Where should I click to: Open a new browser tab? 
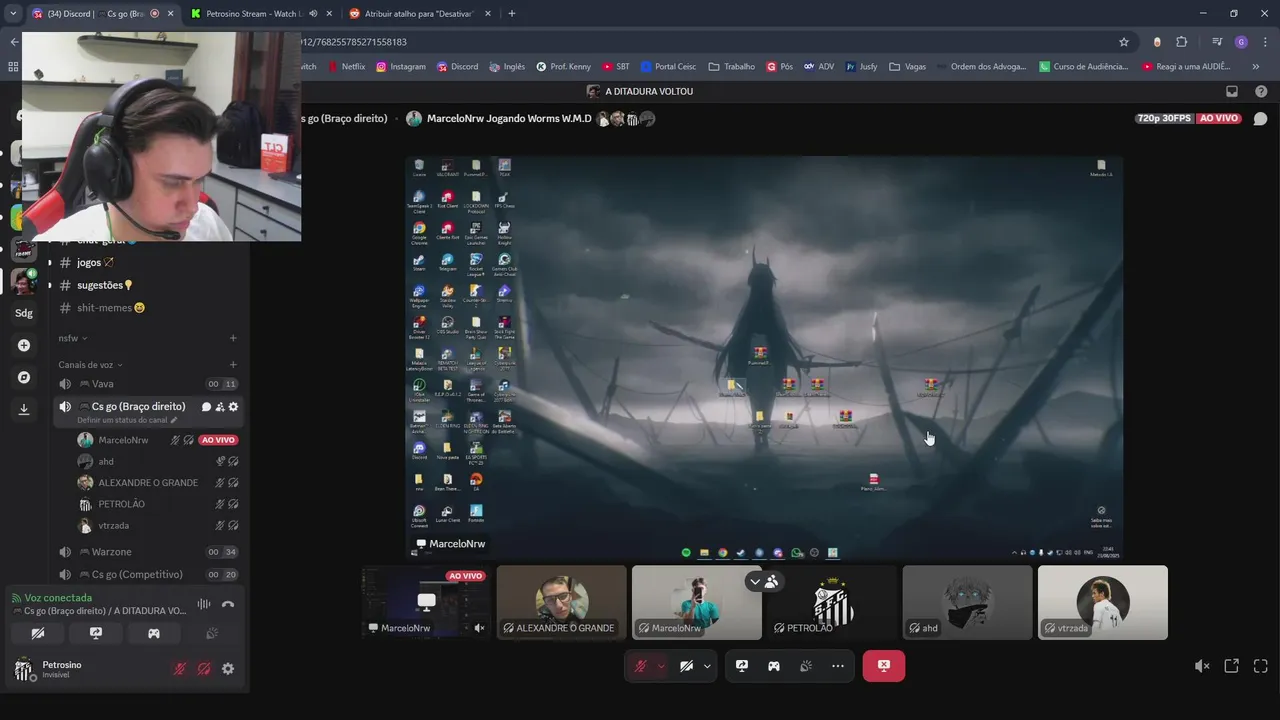point(512,14)
